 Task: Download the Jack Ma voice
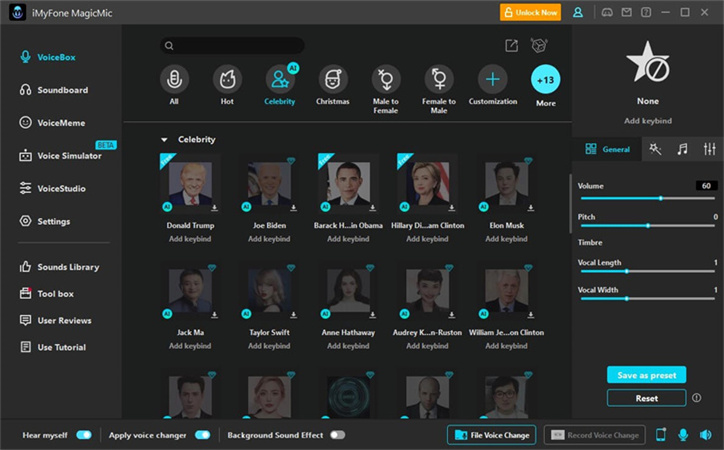214,315
